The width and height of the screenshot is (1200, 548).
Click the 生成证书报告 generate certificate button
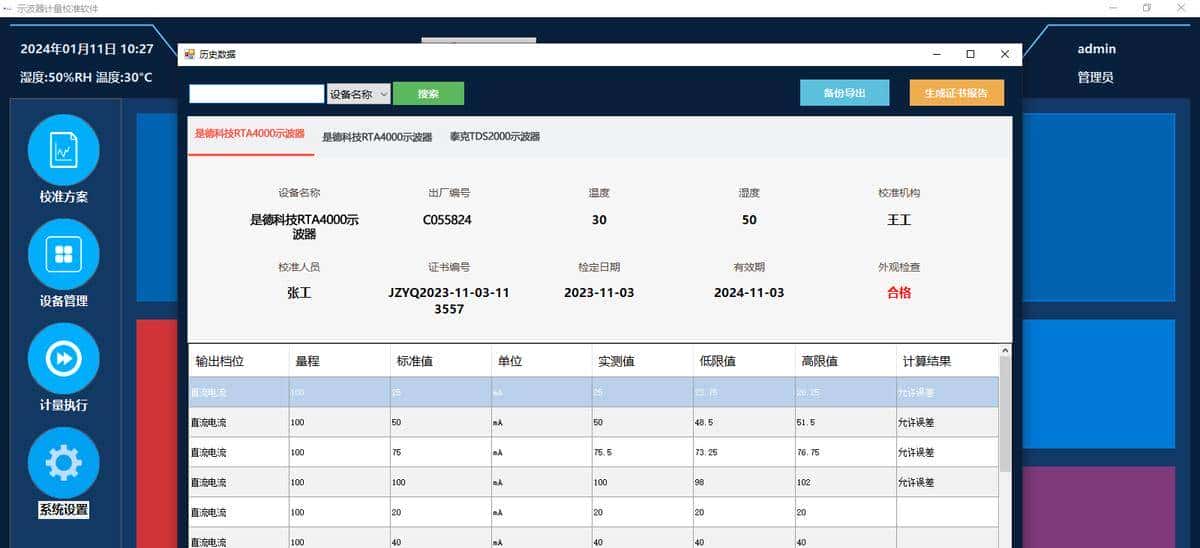956,93
